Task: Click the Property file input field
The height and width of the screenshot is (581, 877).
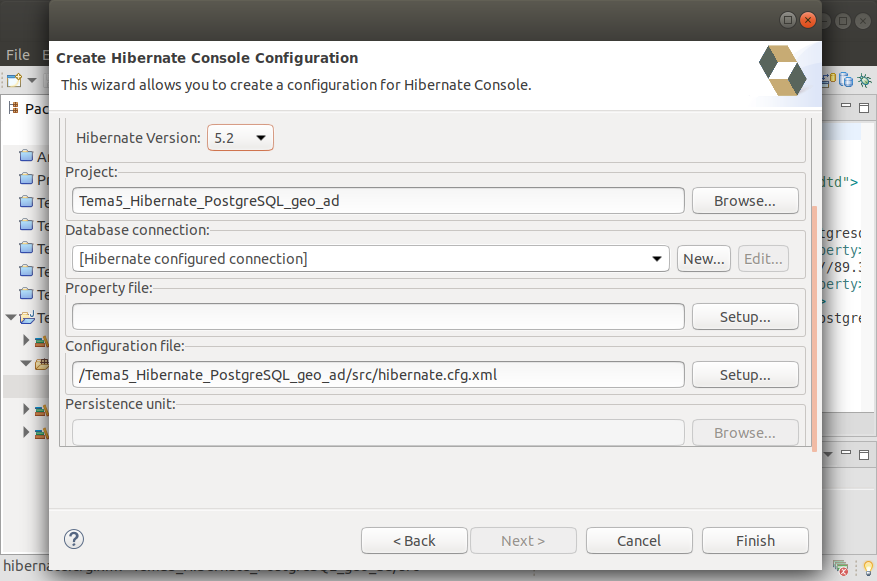Action: 378,317
